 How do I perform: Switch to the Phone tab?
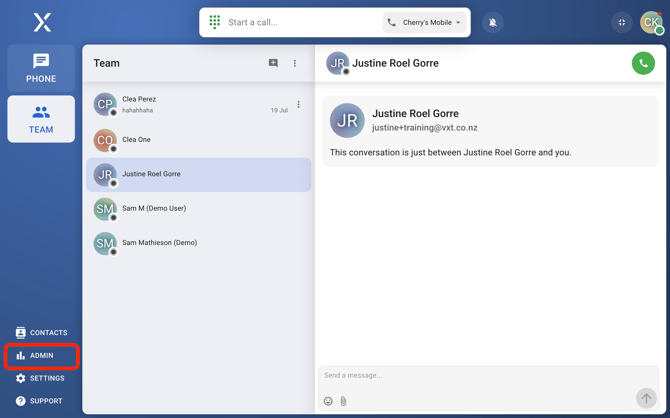click(41, 68)
